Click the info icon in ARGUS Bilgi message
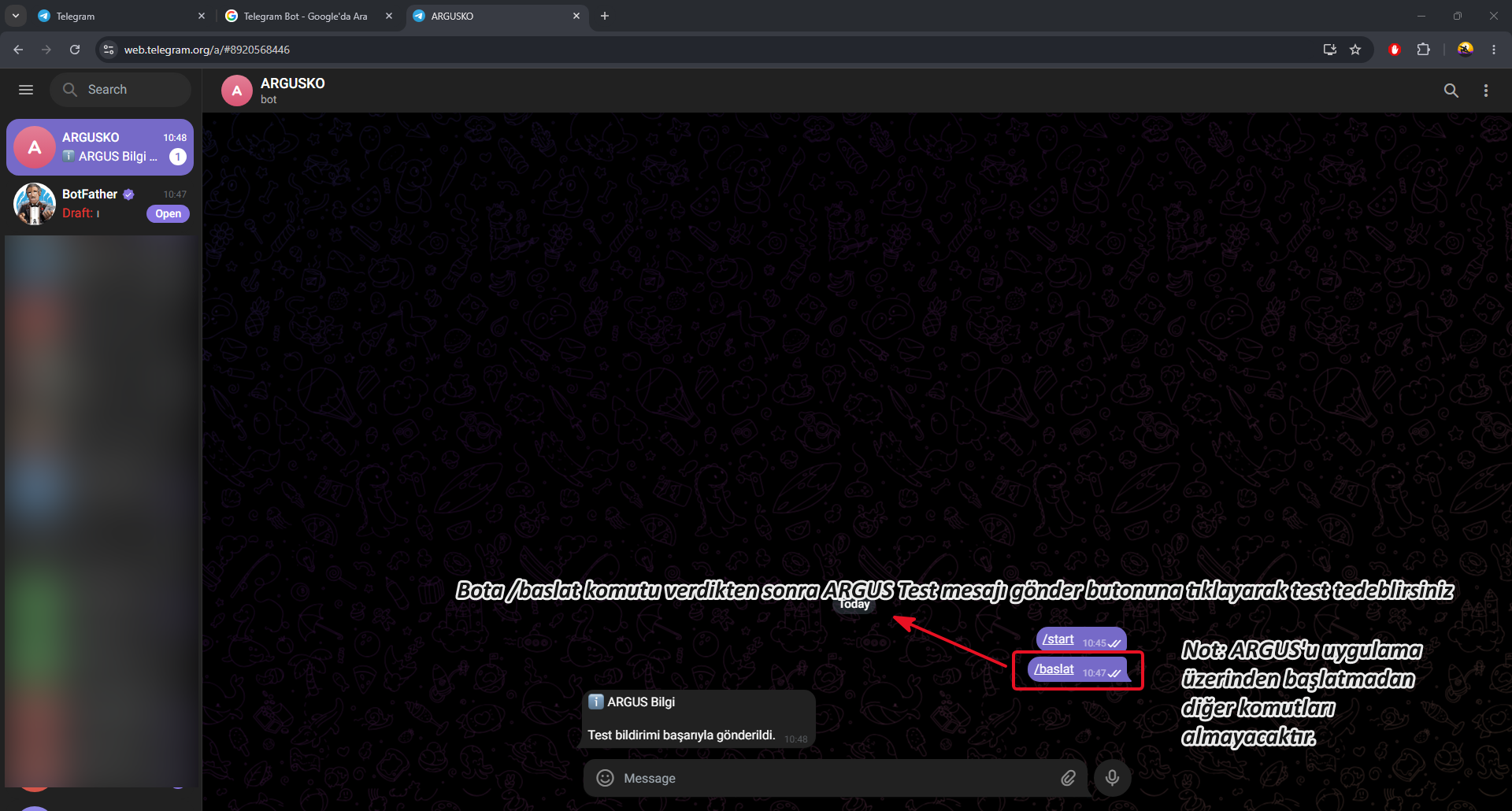Screen dimensions: 1512x811 pos(596,702)
